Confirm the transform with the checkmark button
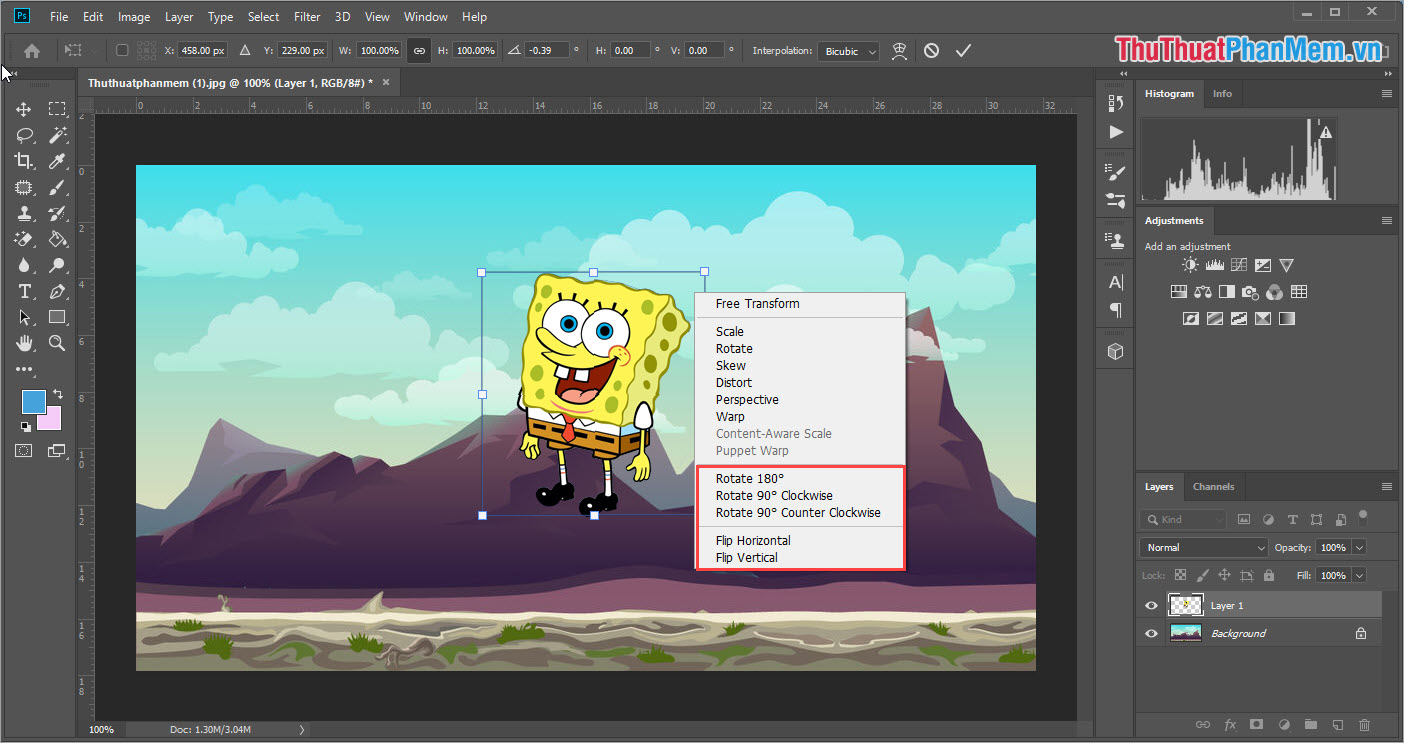The width and height of the screenshot is (1404, 743). [962, 50]
